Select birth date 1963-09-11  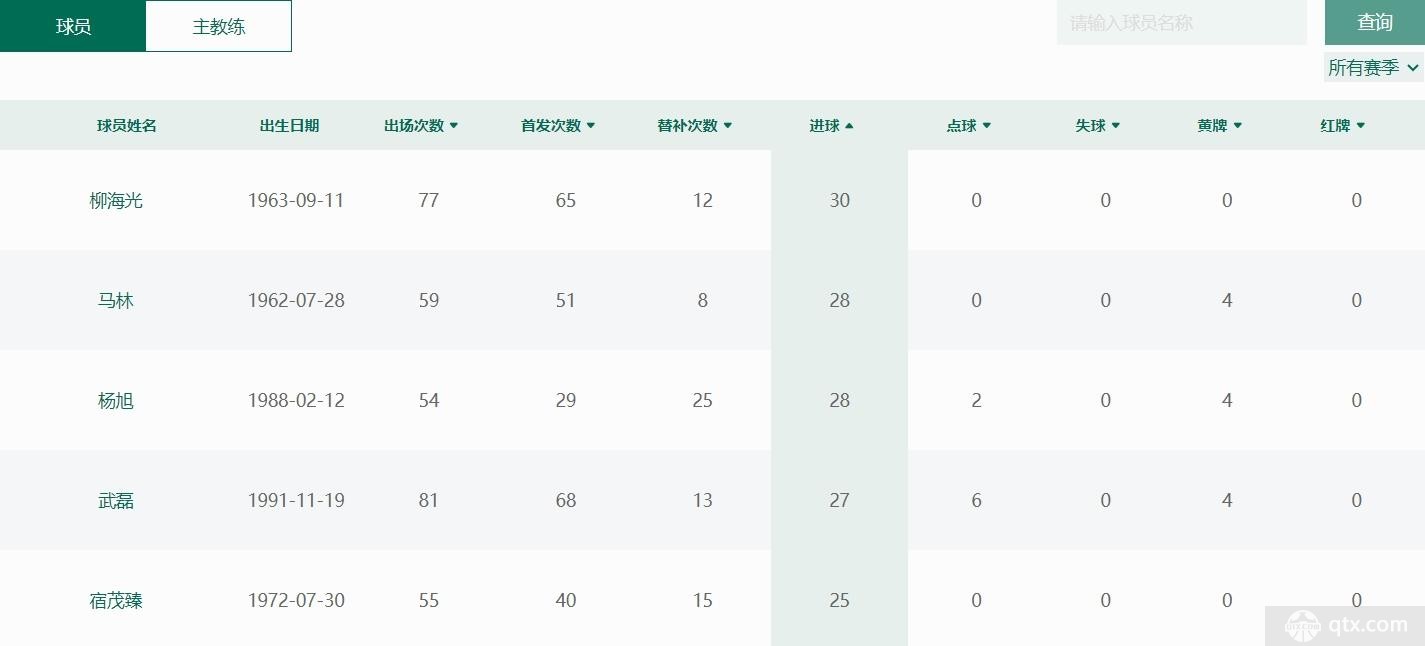coord(296,200)
